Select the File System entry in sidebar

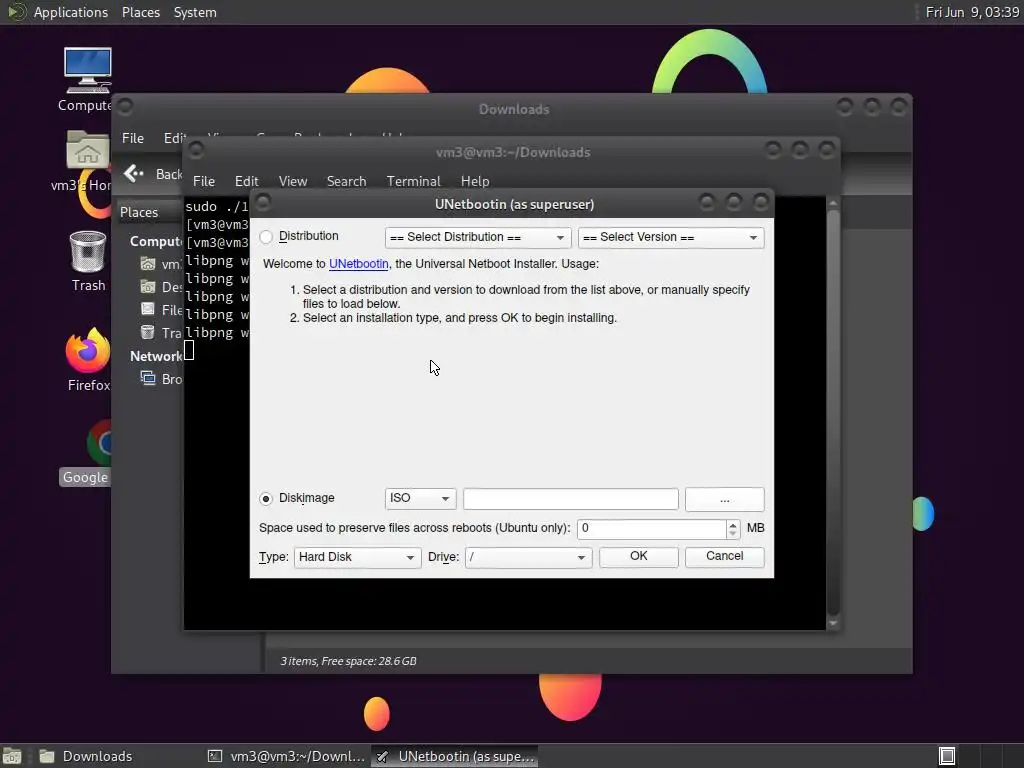pos(161,310)
